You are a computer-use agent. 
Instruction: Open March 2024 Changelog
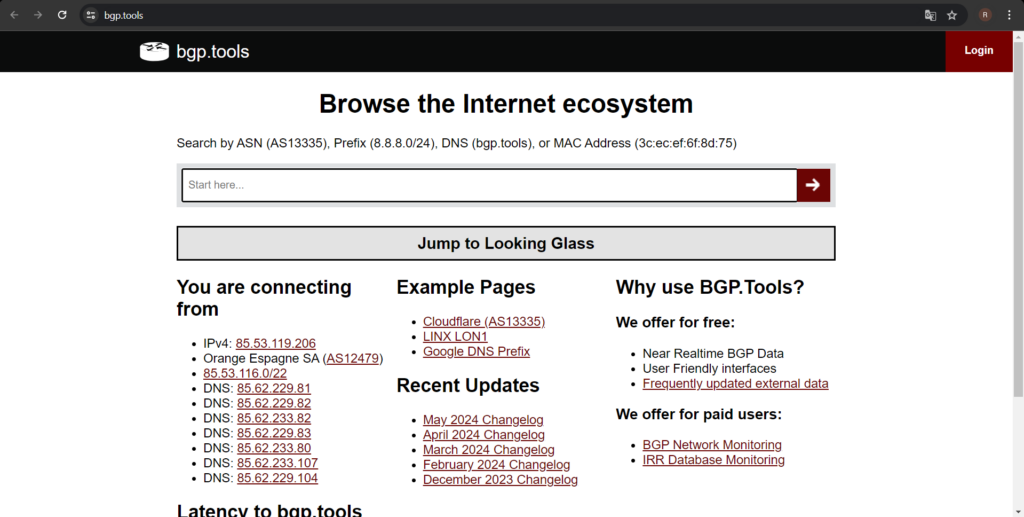click(488, 450)
